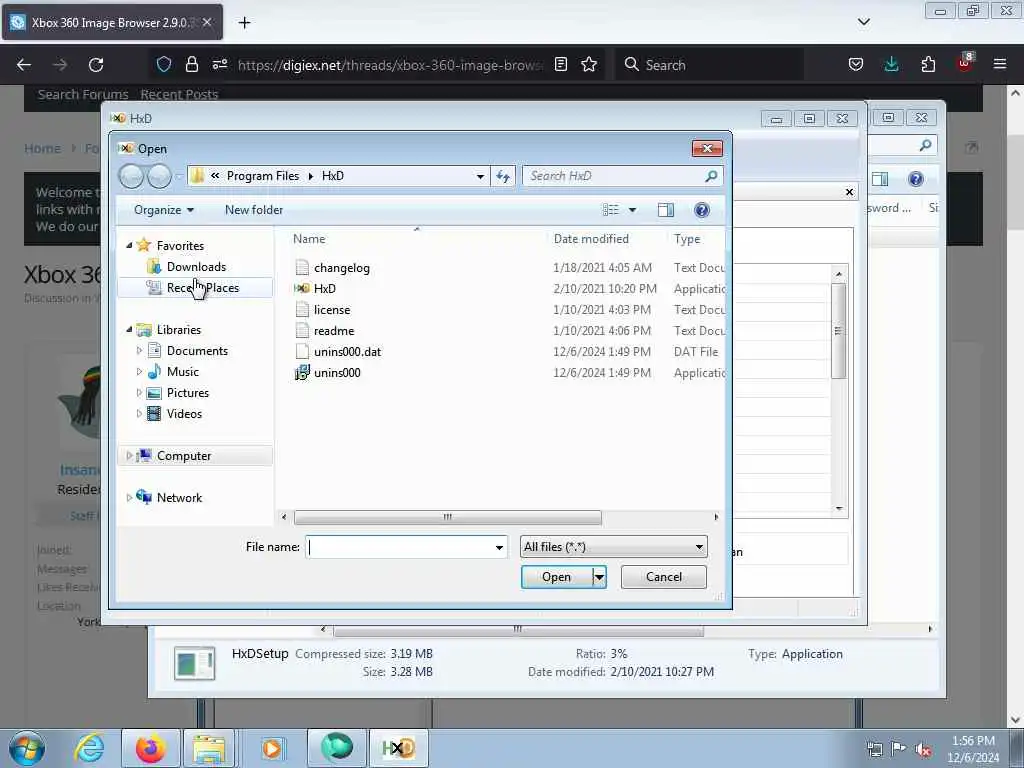Open the Firefox extensions puzzle icon
1024x768 pixels.
click(x=928, y=65)
